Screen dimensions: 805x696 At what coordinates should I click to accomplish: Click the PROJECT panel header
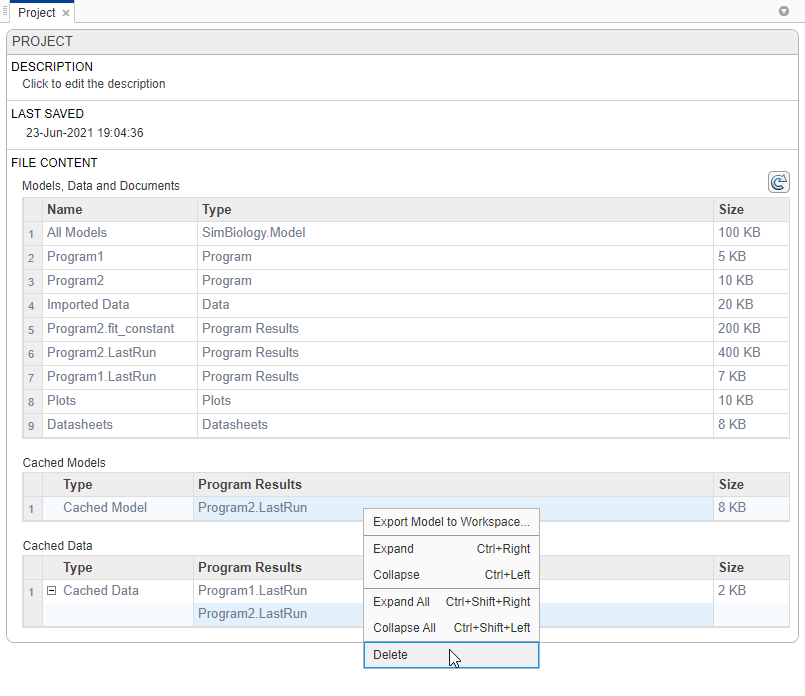[402, 42]
